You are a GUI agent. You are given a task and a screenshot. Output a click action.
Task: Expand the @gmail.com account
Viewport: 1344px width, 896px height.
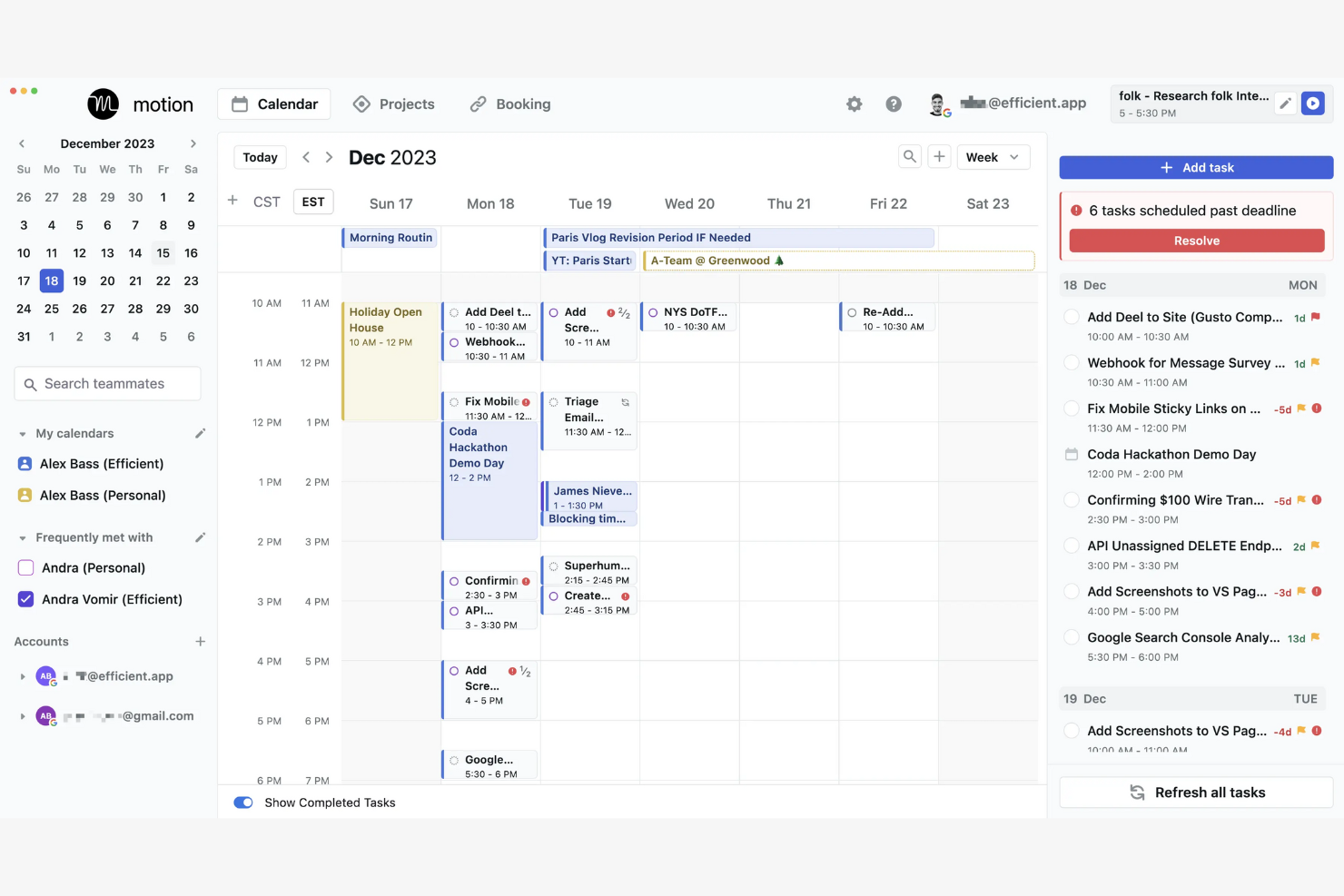pyautogui.click(x=22, y=715)
